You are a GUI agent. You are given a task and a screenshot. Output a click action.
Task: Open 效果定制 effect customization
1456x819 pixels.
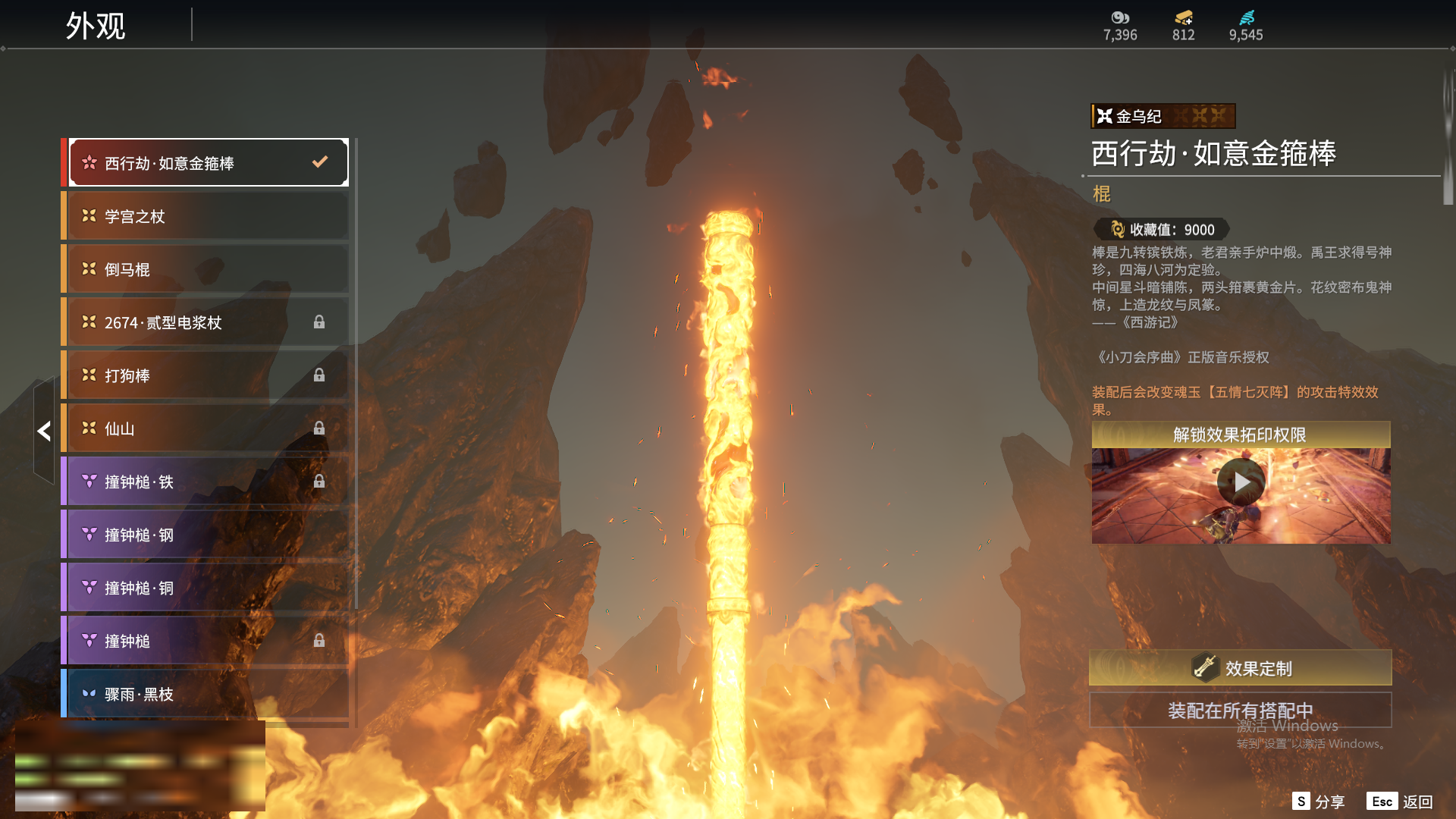point(1241,668)
